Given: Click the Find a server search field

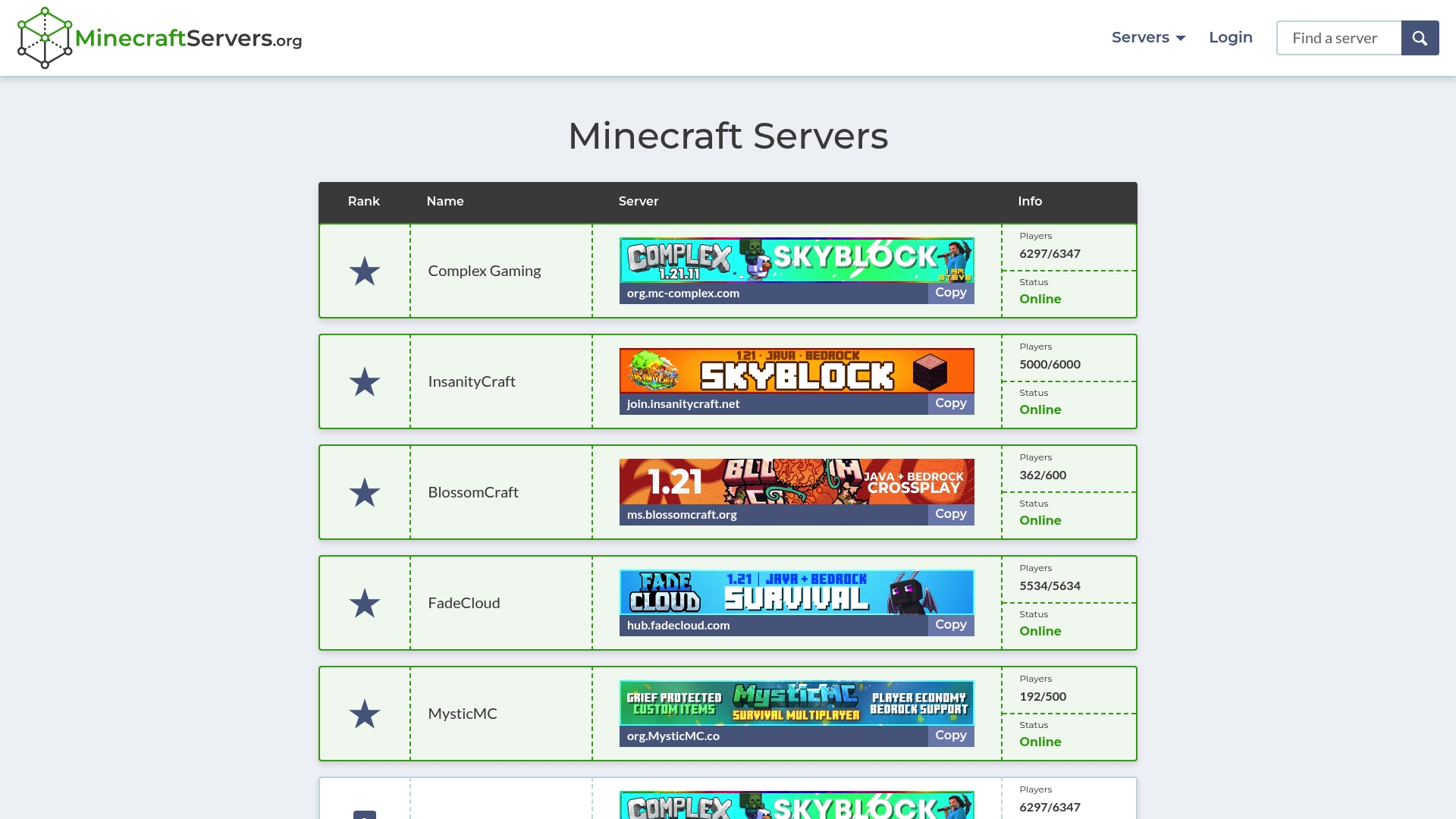Looking at the screenshot, I should (1338, 37).
